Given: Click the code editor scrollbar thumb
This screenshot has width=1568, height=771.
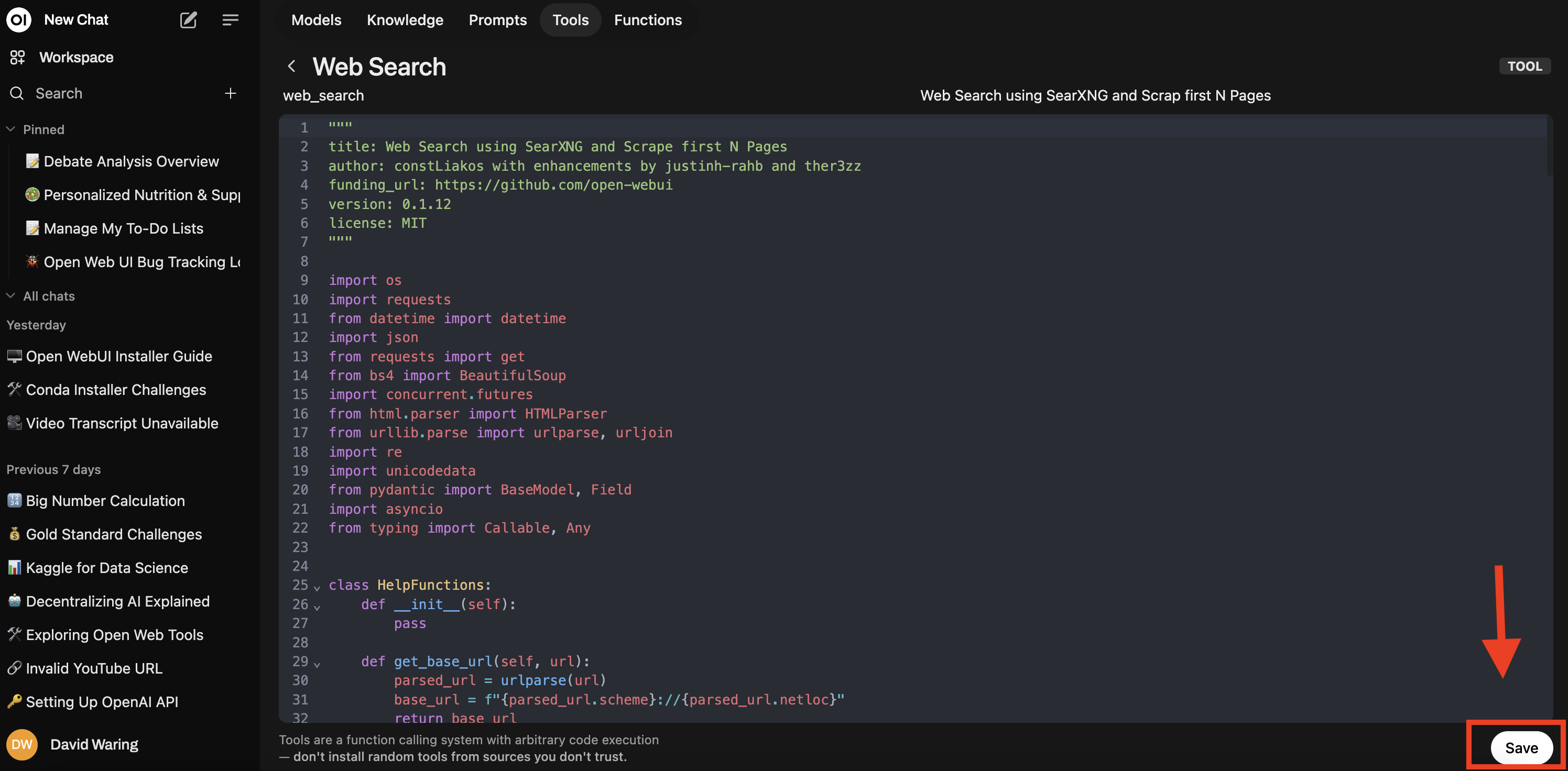Looking at the screenshot, I should [1549, 146].
